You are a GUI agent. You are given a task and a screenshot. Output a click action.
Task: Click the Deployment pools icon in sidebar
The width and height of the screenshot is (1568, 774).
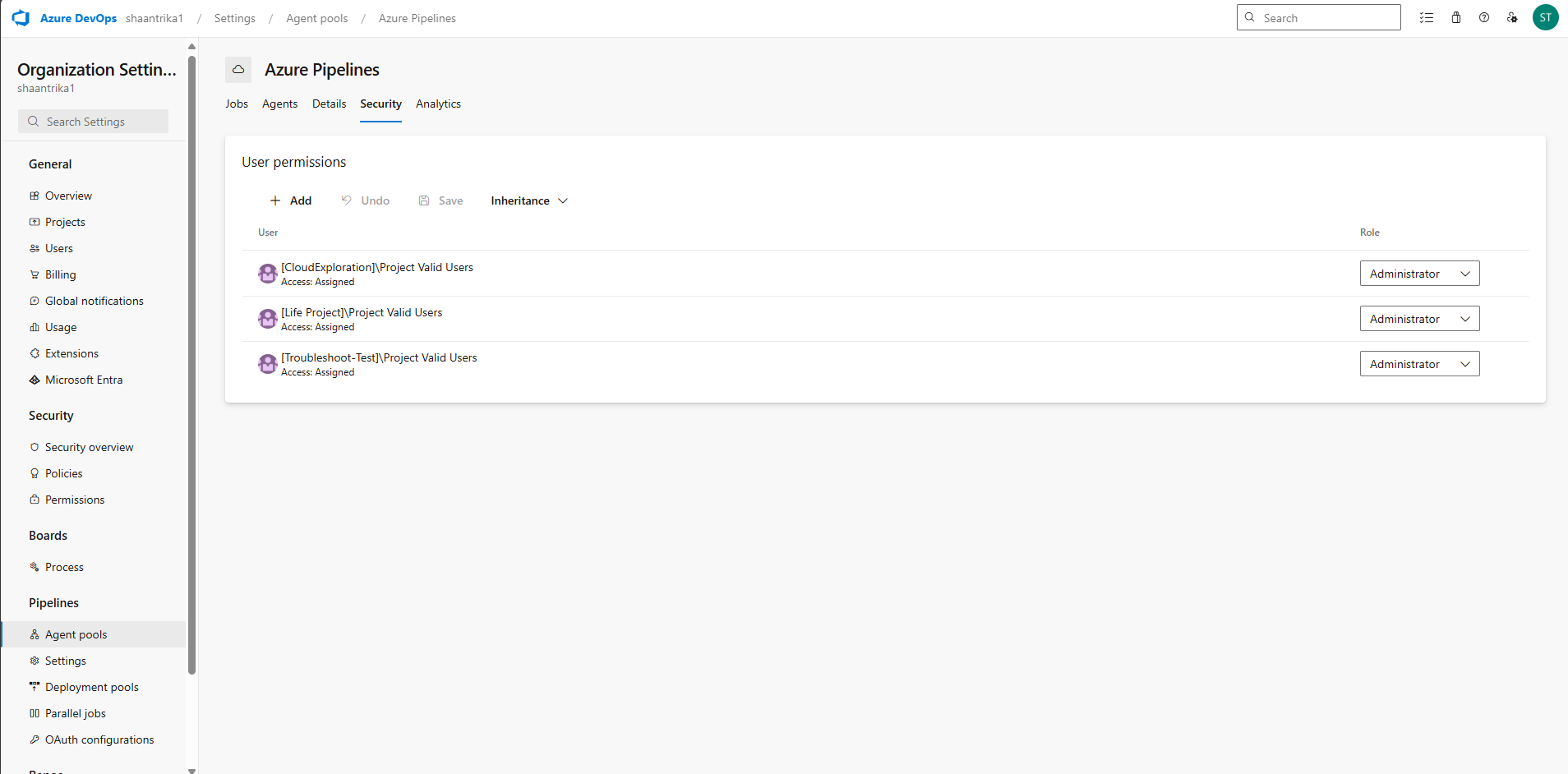click(x=35, y=687)
